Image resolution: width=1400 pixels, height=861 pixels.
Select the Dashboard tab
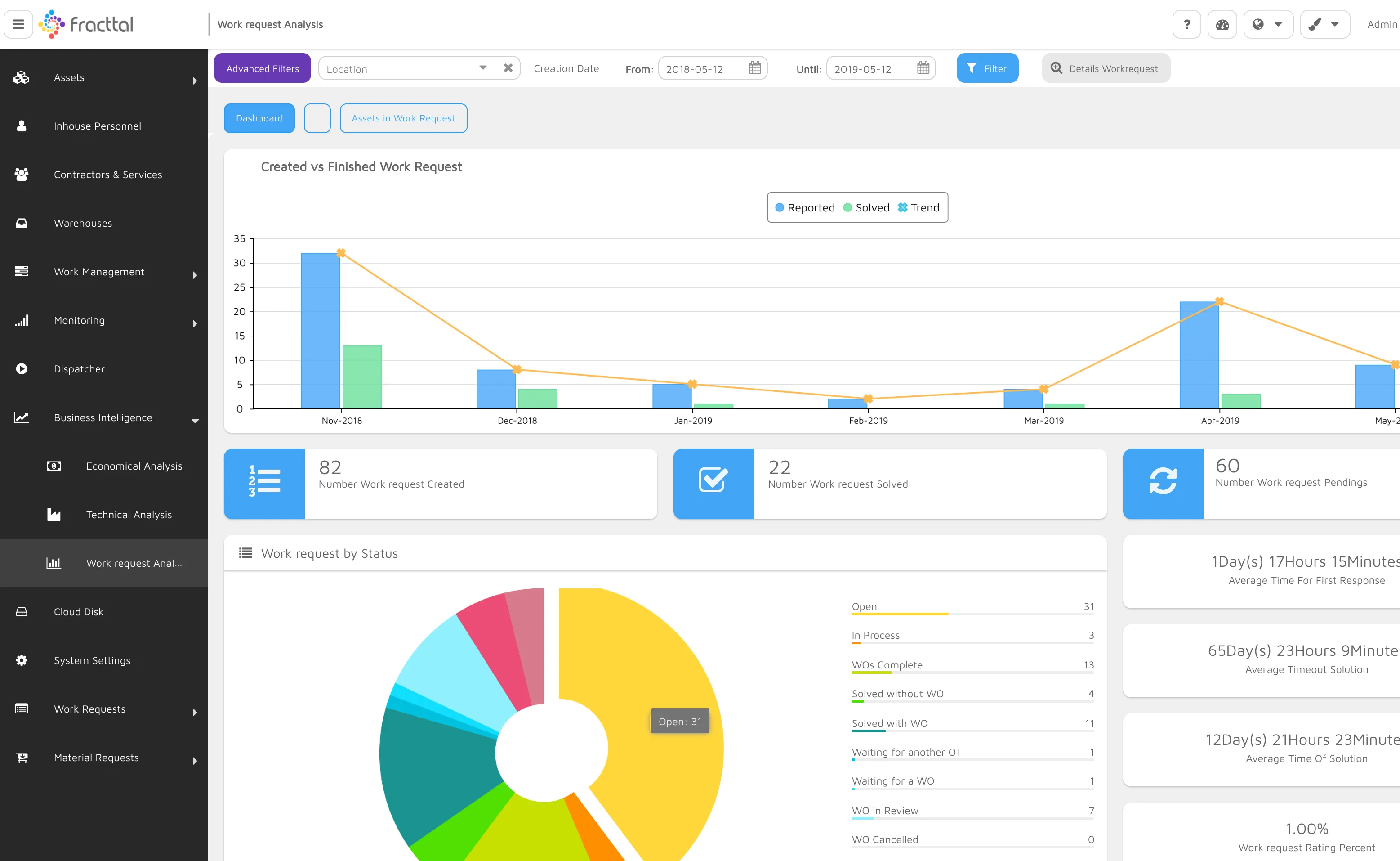259,118
